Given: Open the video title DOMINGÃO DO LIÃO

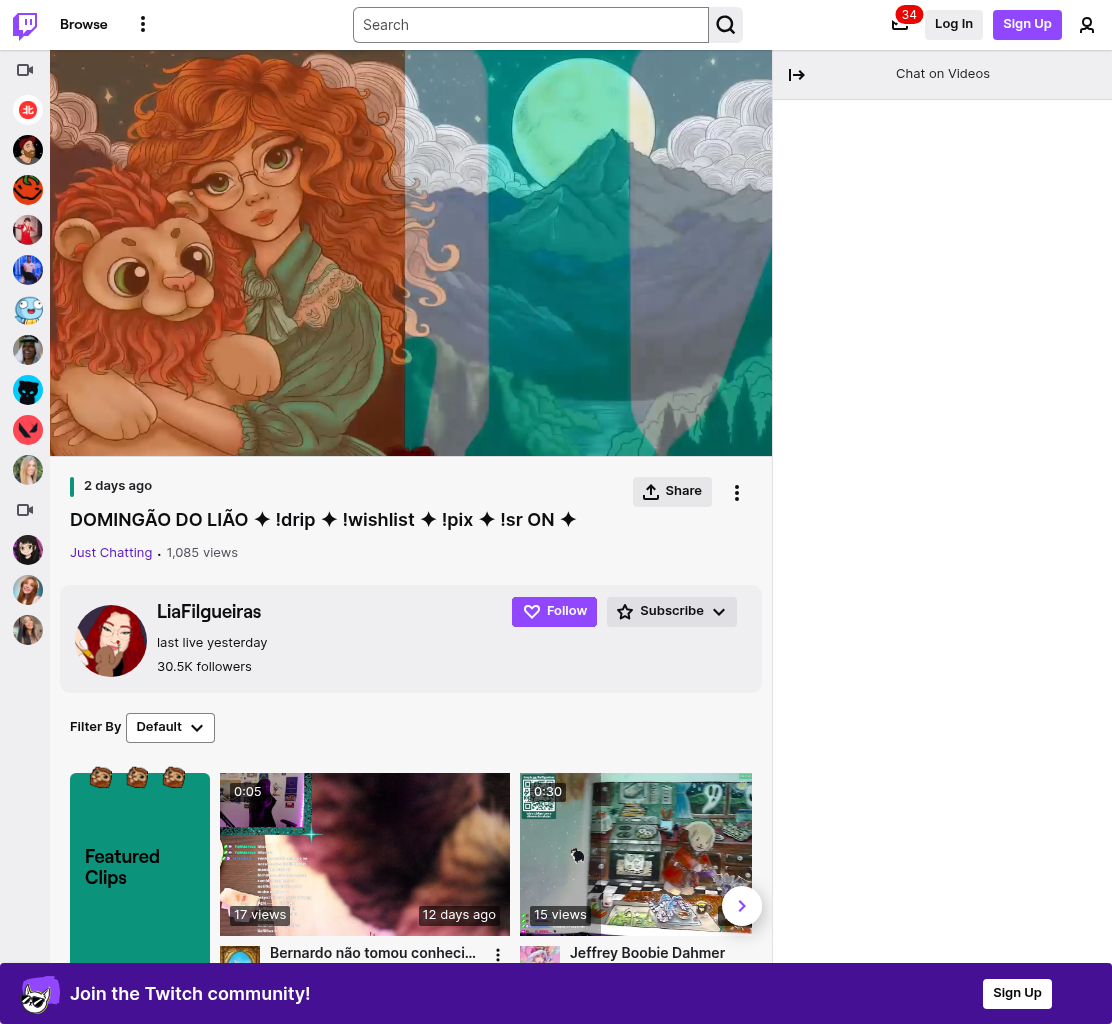Looking at the screenshot, I should coord(323,520).
